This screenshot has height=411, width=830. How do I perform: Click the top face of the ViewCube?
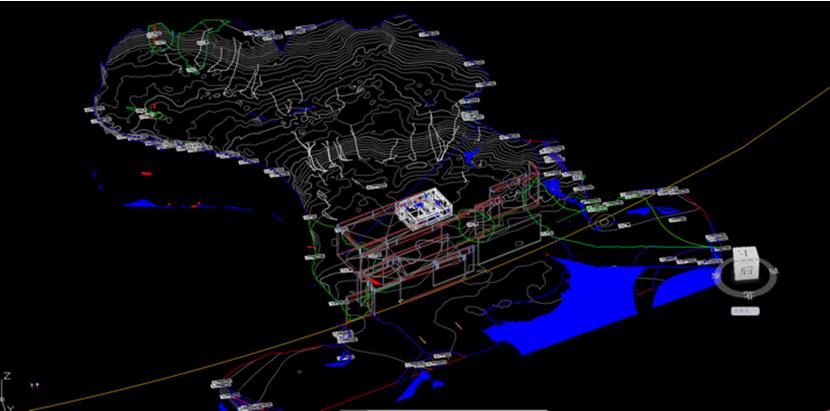coord(746,253)
